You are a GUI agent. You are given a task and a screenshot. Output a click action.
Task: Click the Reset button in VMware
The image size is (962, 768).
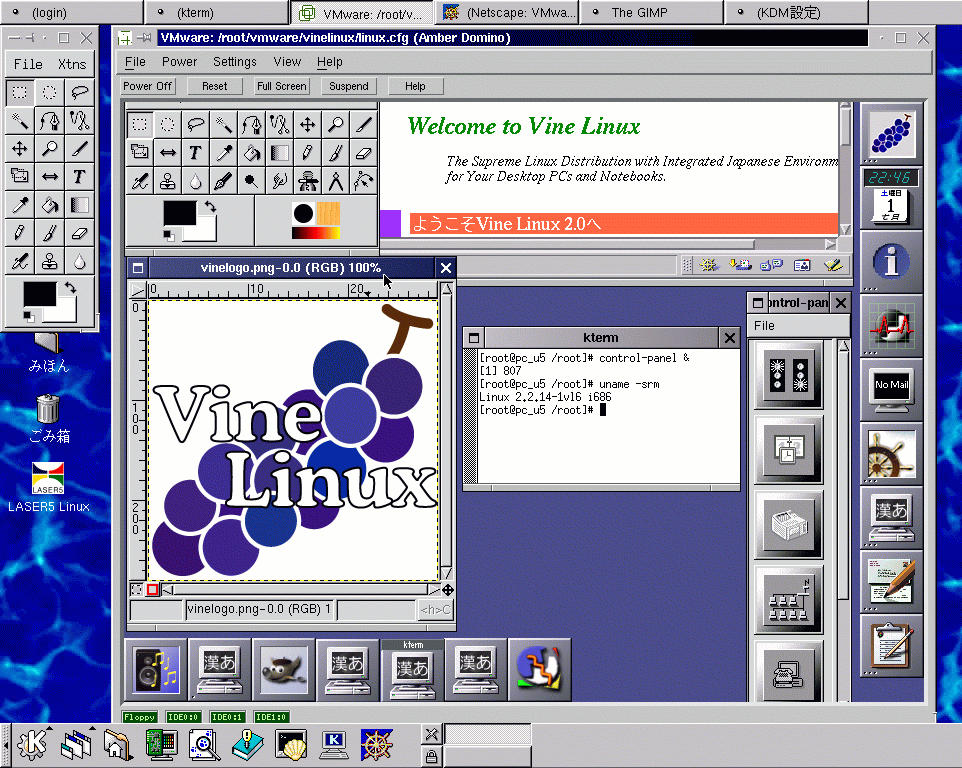215,86
